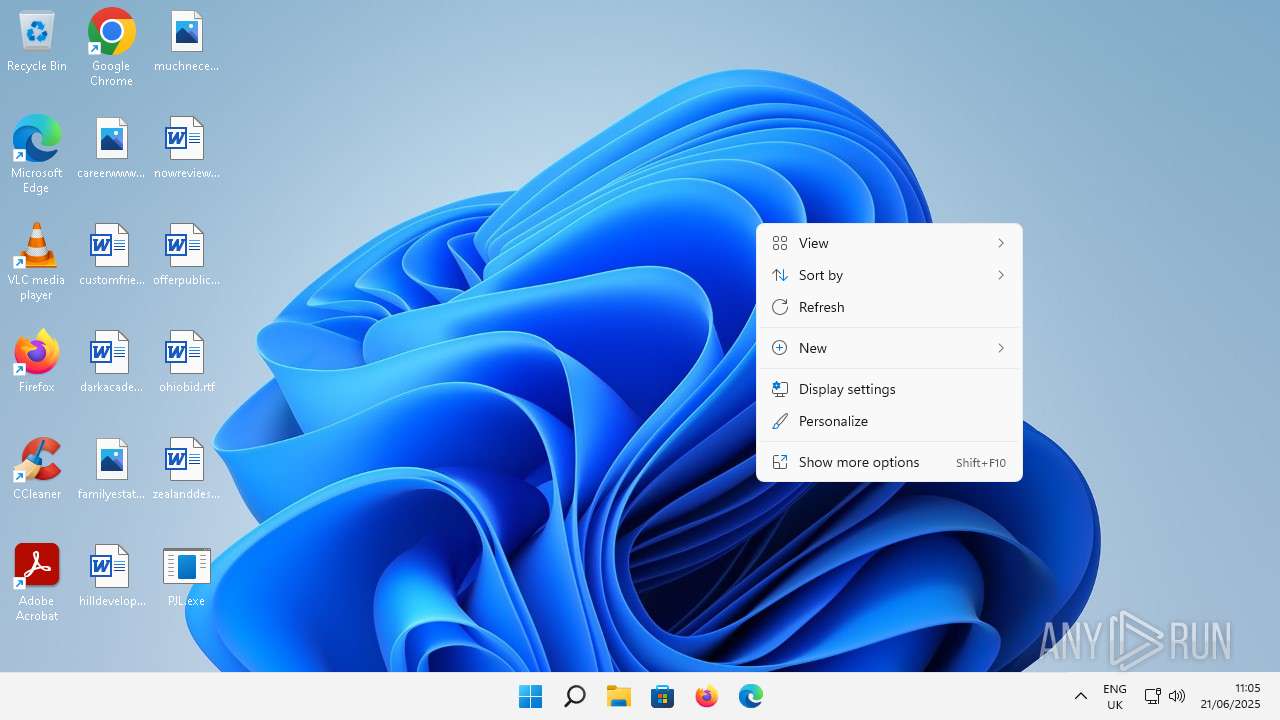Open the clock showing 11:05
Image resolution: width=1280 pixels, height=720 pixels.
pos(1230,696)
